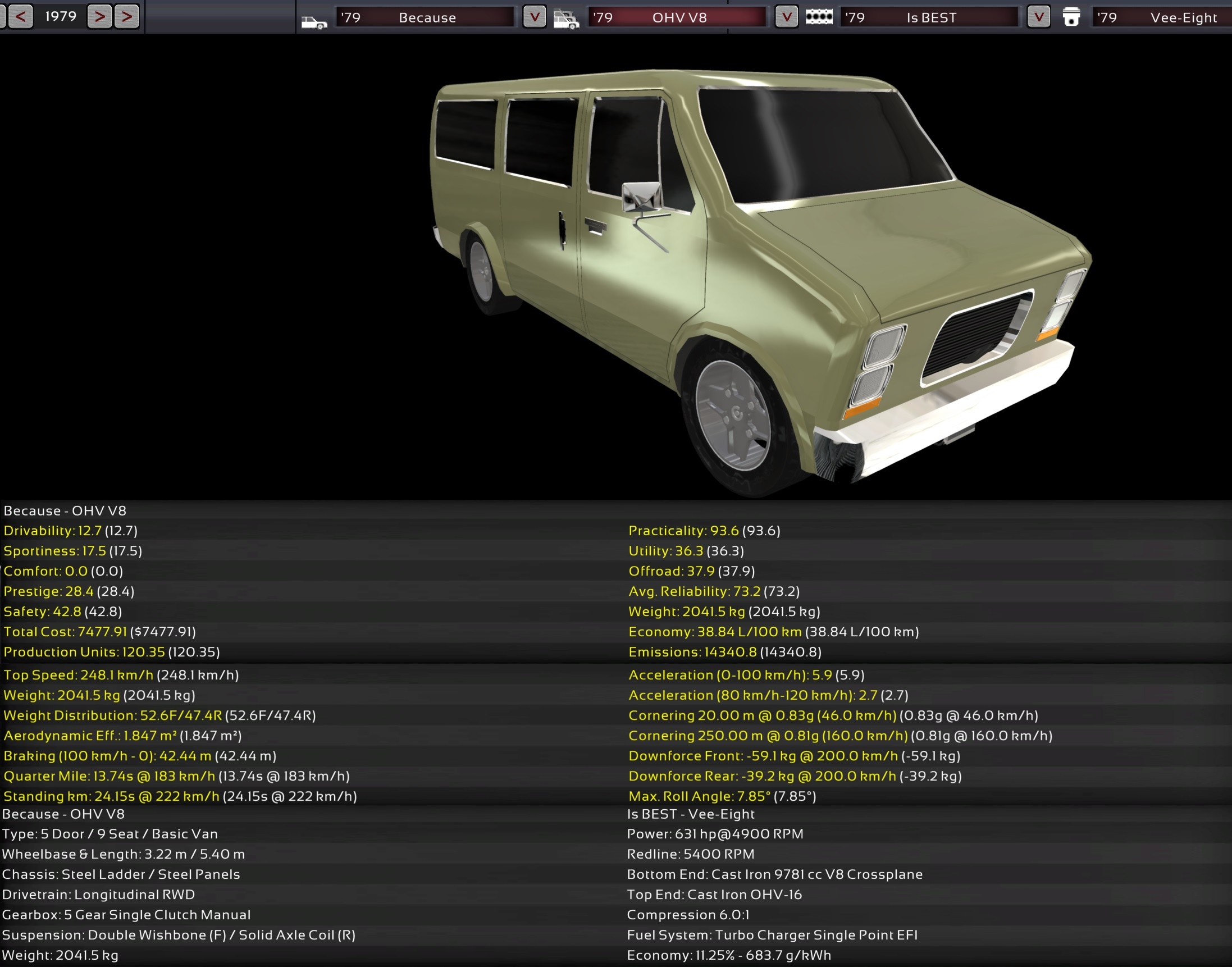Click the Drivability stat line
1232x967 pixels.
70,531
